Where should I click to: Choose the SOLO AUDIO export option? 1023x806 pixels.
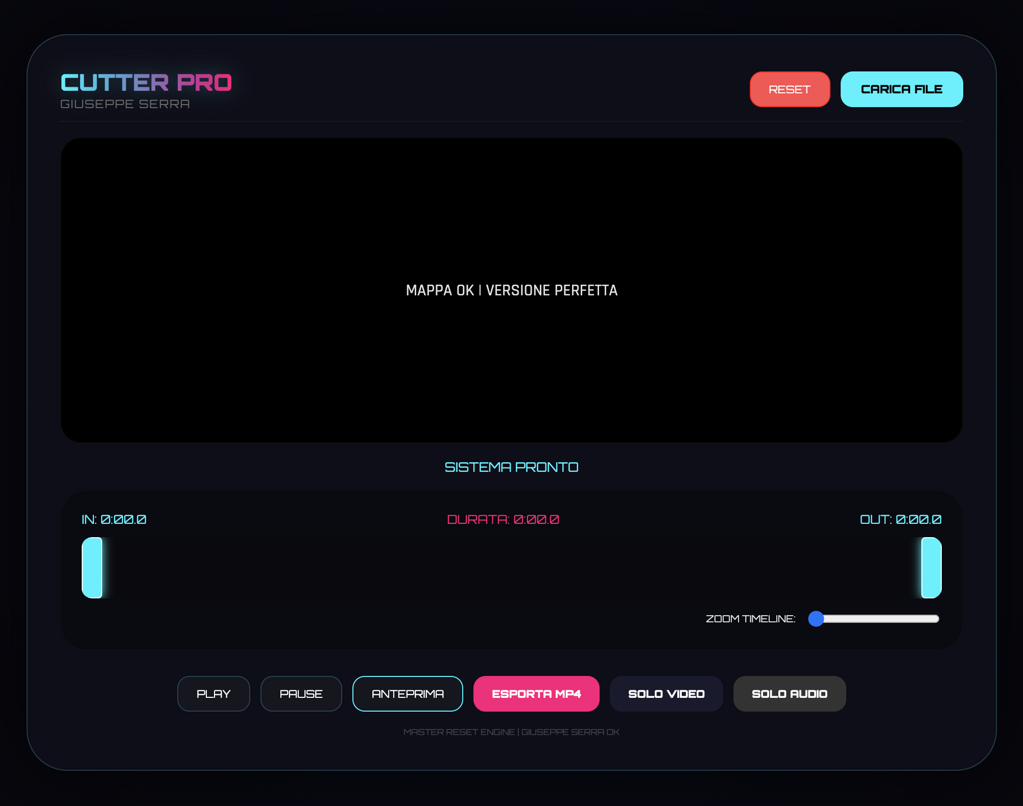[789, 694]
